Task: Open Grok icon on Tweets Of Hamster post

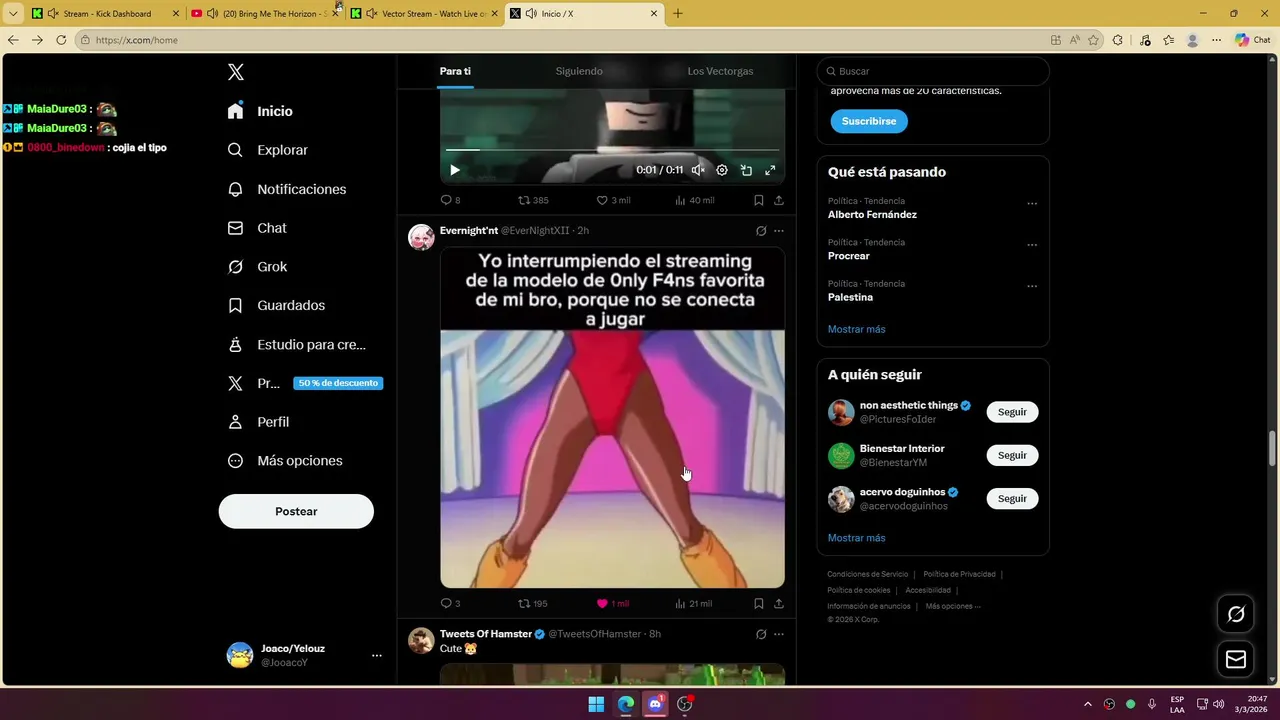Action: pyautogui.click(x=761, y=634)
